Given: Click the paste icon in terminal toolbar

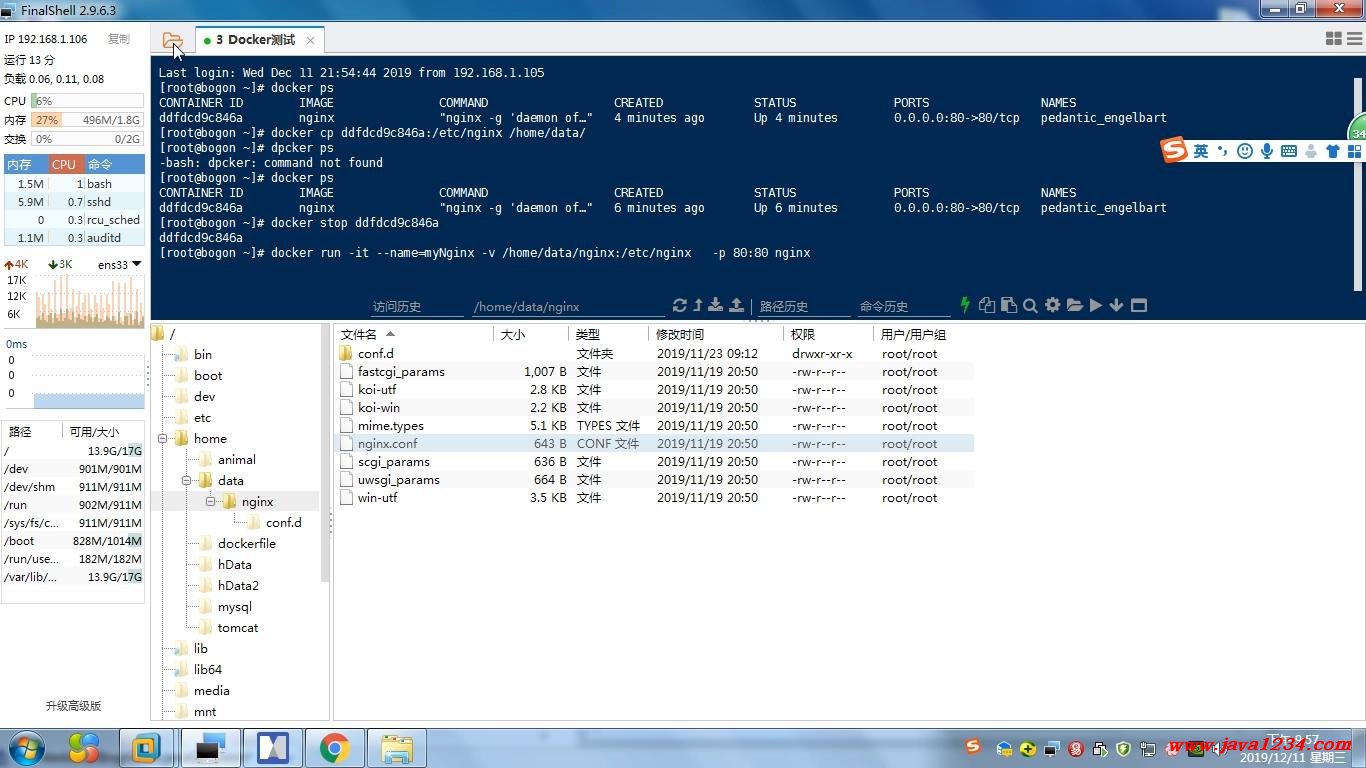Looking at the screenshot, I should click(x=1009, y=305).
